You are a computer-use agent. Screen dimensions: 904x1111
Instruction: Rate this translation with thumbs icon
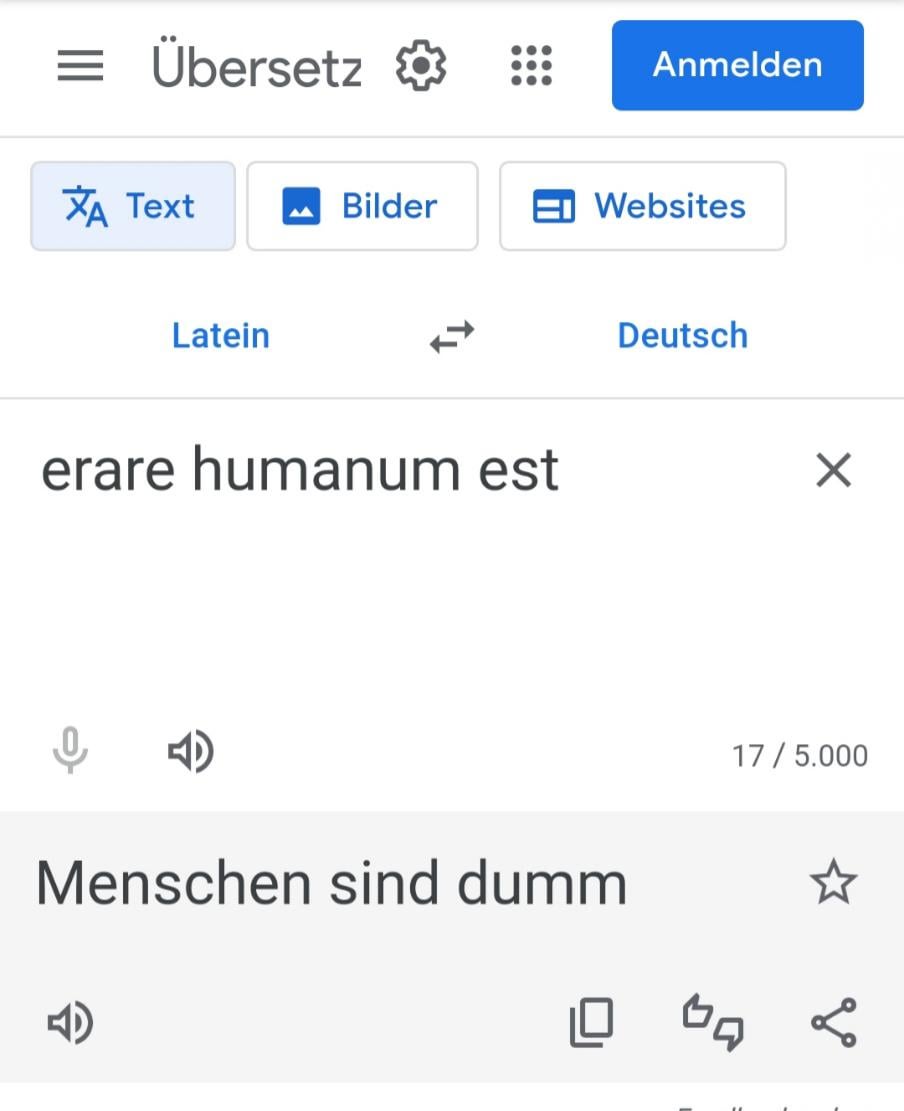pyautogui.click(x=713, y=1022)
